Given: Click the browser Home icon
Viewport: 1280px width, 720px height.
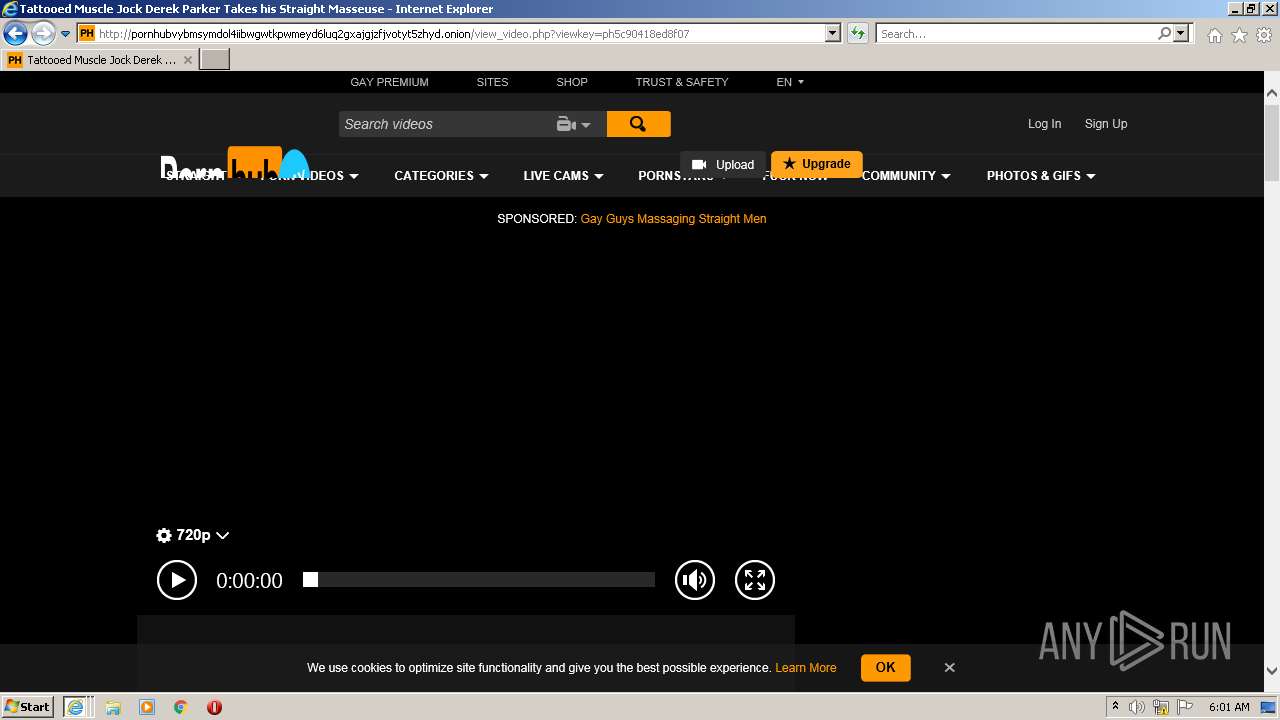Looking at the screenshot, I should click(1214, 35).
